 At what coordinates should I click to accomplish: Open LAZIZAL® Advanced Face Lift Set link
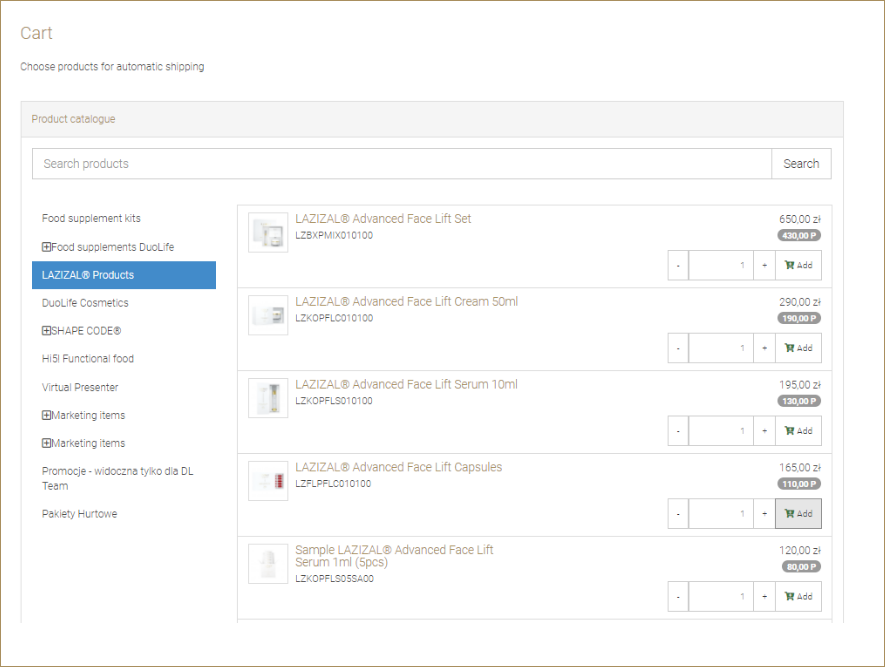coord(383,219)
